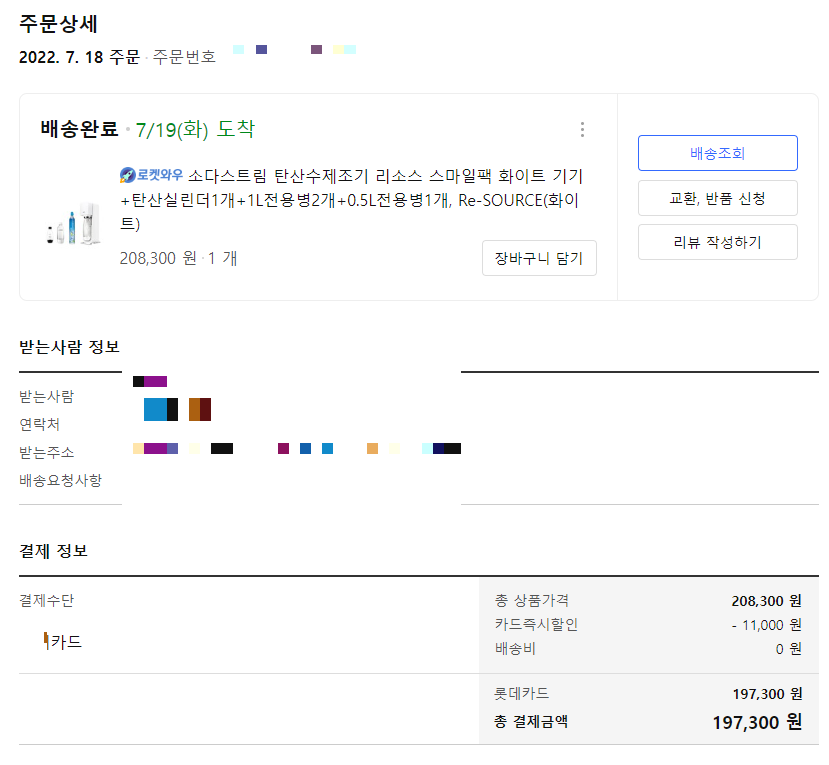
Task: Select the 결제수단 label
Action: click(47, 601)
